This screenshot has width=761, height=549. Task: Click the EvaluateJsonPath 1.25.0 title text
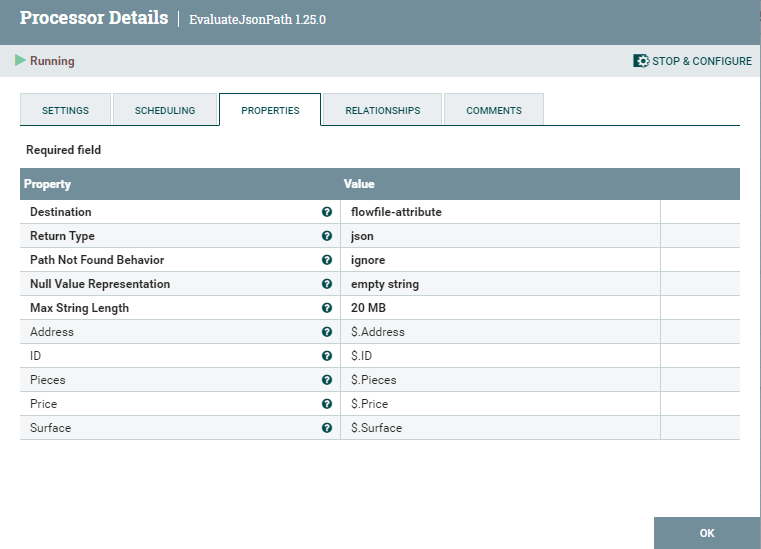(x=257, y=19)
